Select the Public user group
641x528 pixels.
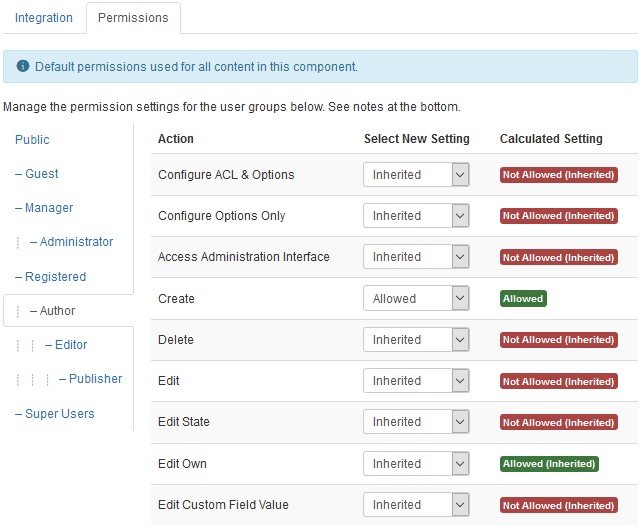coord(32,140)
